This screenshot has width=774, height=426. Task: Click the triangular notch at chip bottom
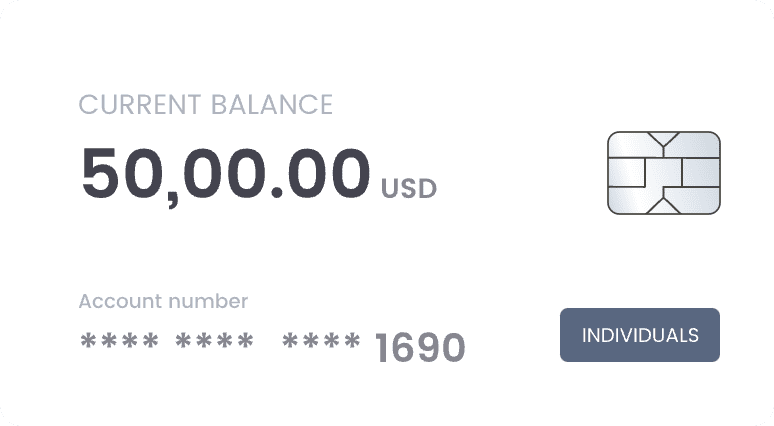663,206
